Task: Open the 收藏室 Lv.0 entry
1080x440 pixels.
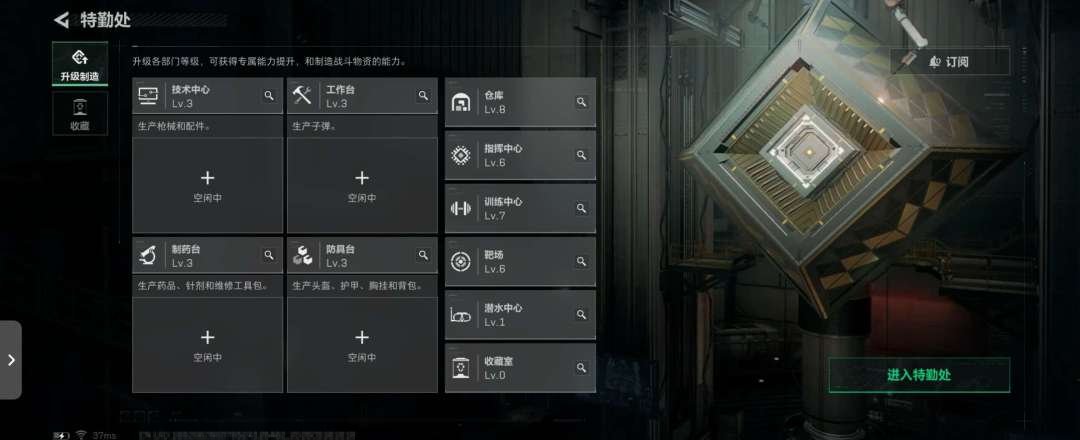Action: 520,368
